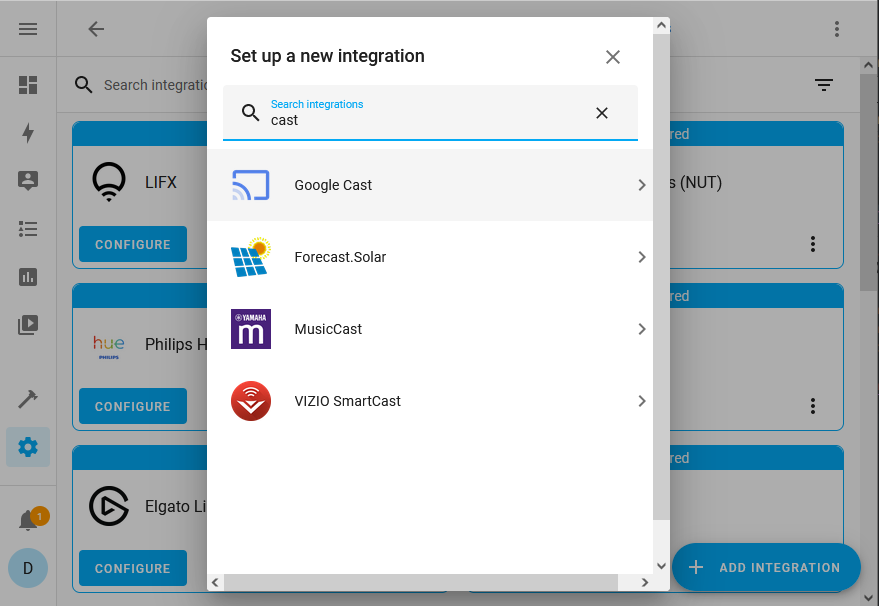
Task: Click dialog vertical scrollbar up arrow
Action: 661,25
